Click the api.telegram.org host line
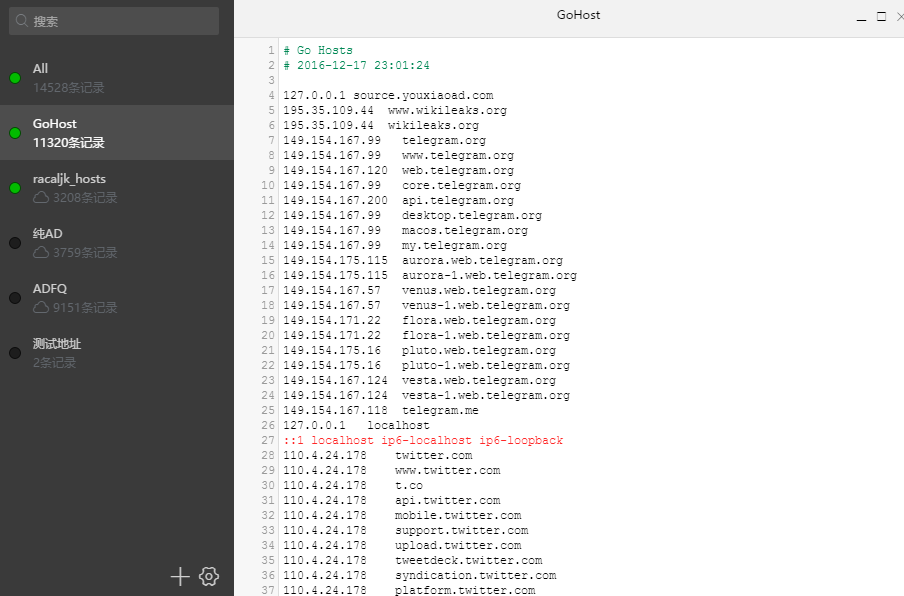 (x=398, y=200)
